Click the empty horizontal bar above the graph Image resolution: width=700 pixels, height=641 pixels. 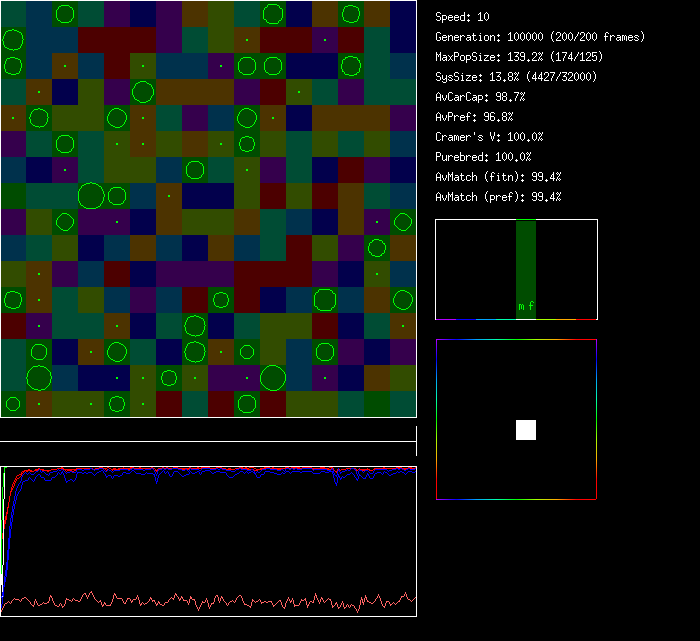[x=208, y=434]
